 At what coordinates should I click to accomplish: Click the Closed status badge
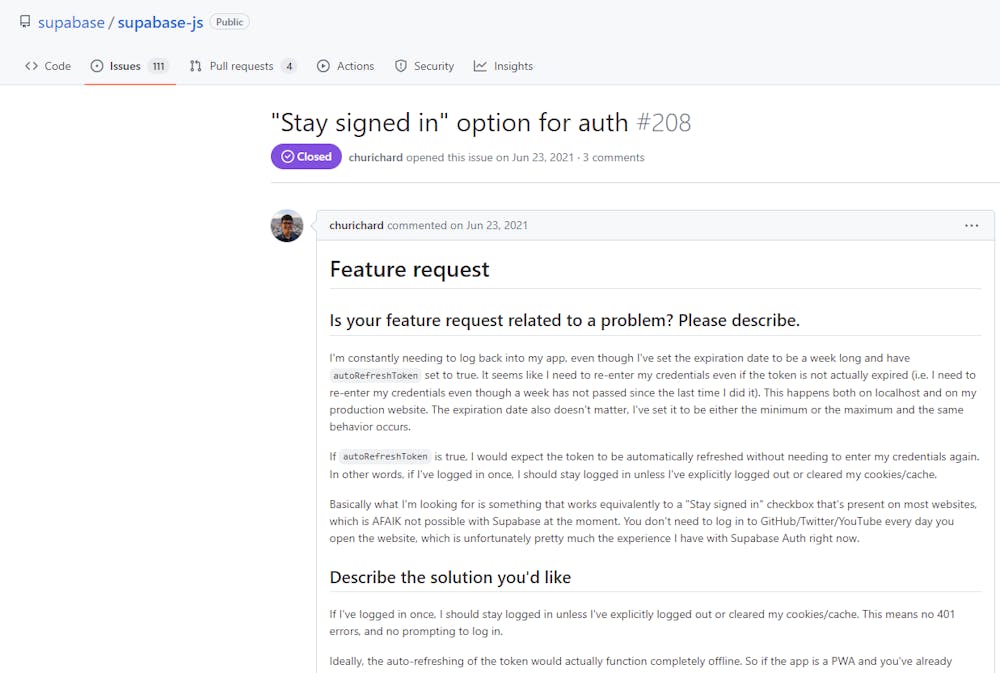[x=306, y=157]
